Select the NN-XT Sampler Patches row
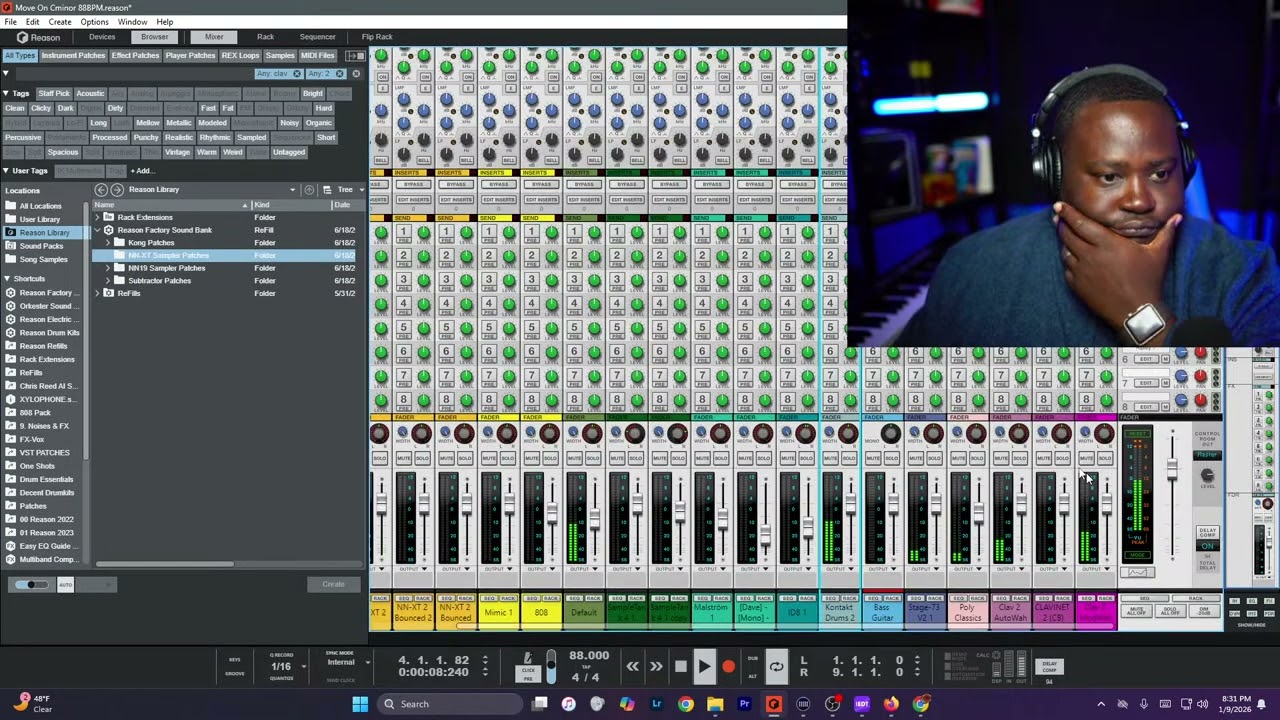The height and width of the screenshot is (720, 1280). (223, 255)
